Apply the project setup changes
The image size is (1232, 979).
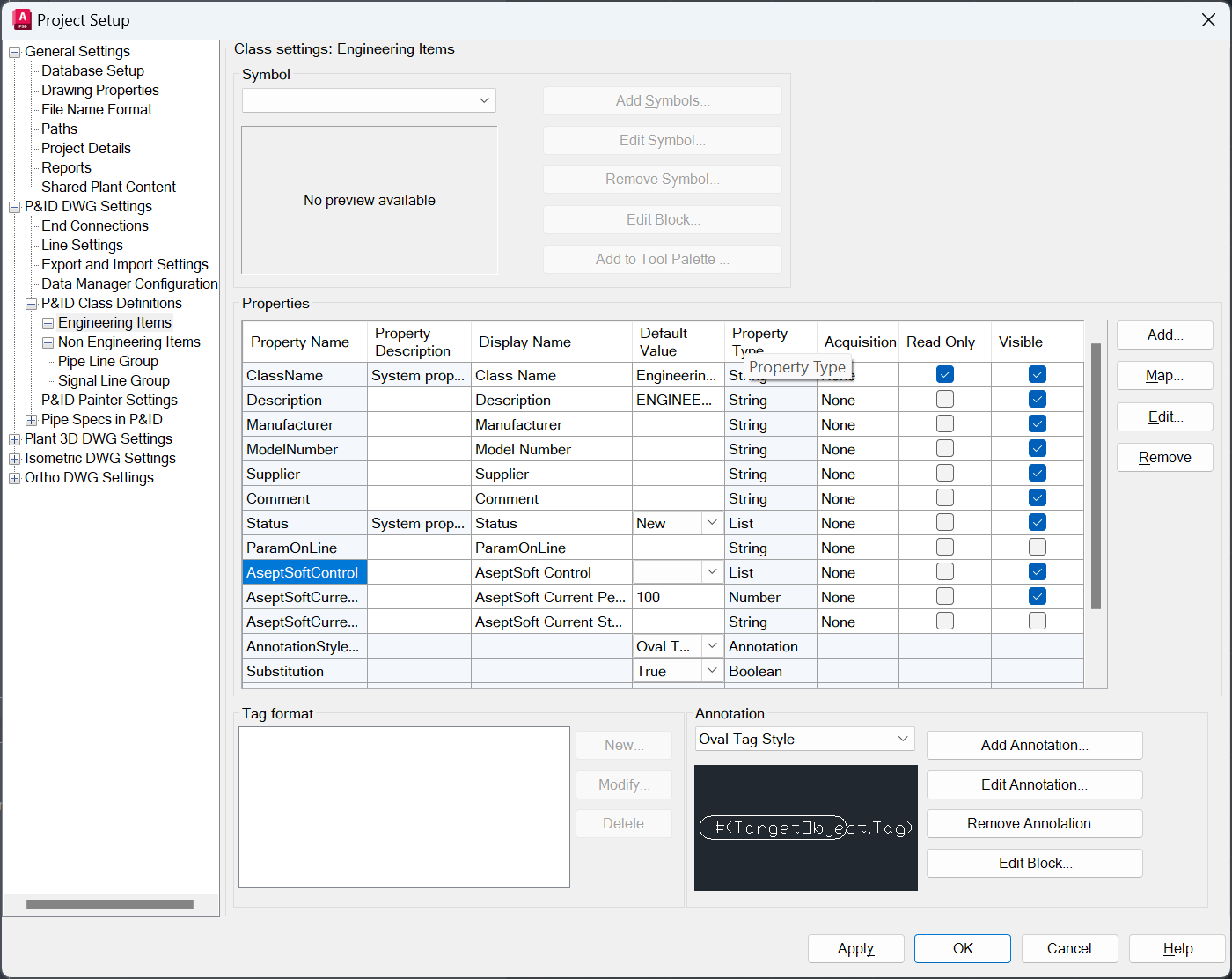pos(856,948)
